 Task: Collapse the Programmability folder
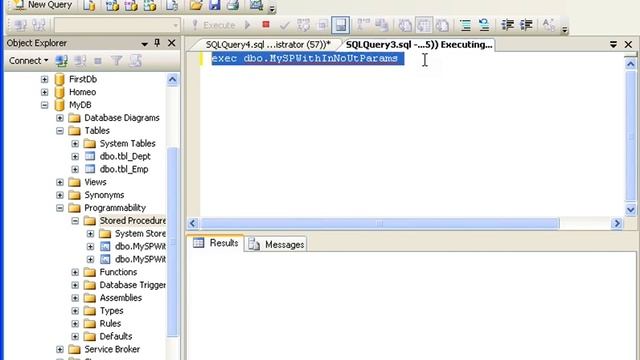(x=60, y=208)
